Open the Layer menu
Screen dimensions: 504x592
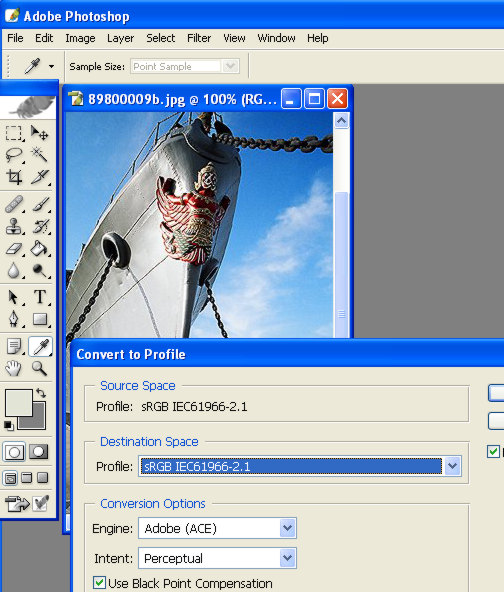click(120, 38)
